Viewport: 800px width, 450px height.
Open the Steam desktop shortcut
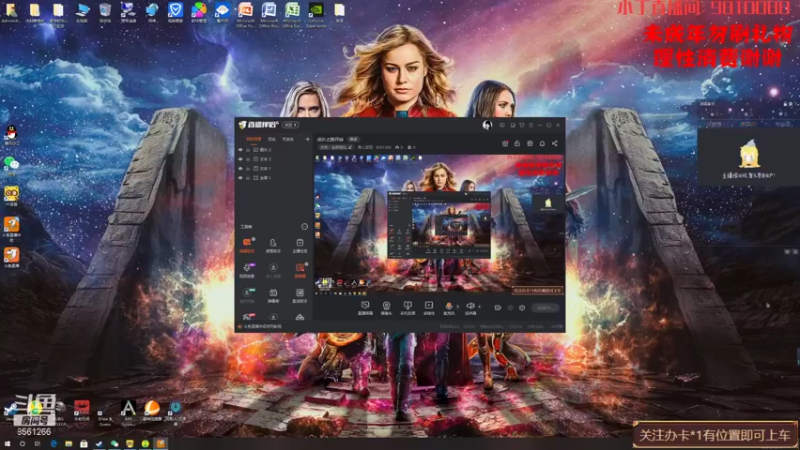point(10,410)
